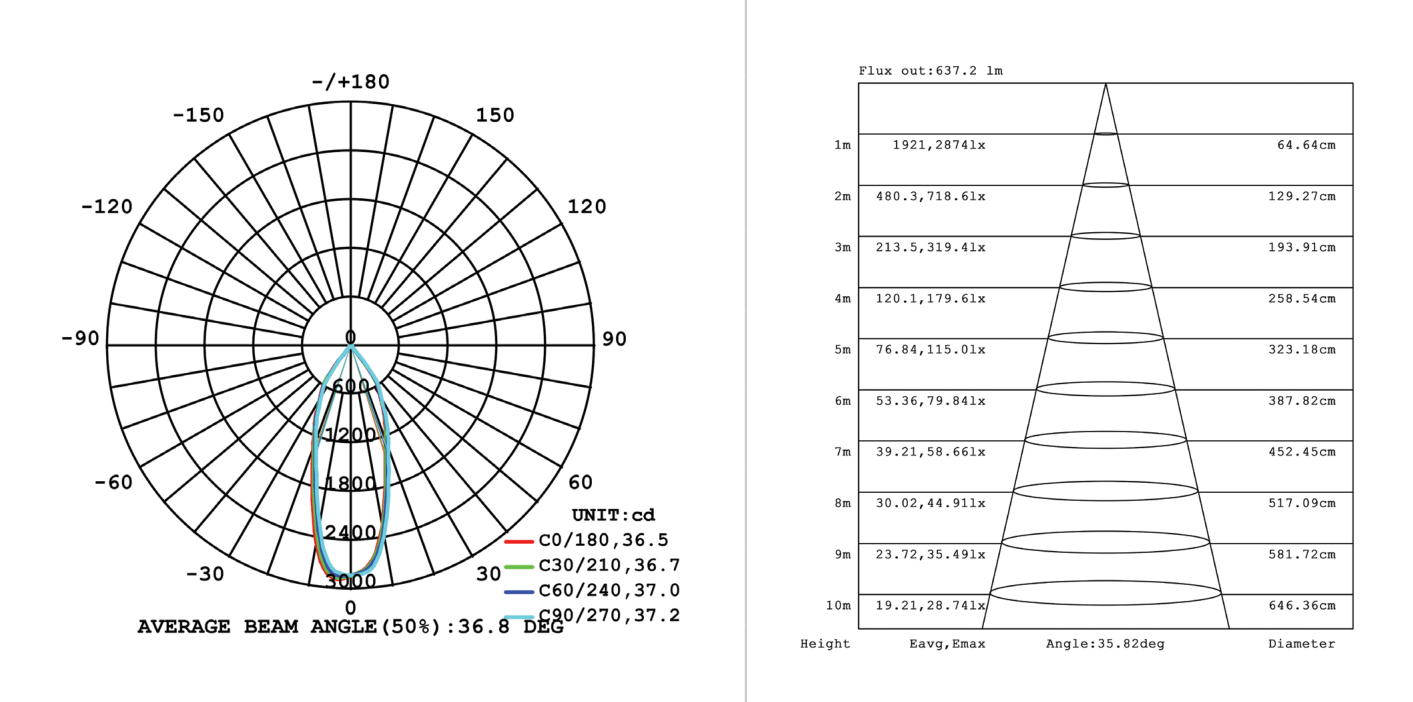Click the "Flux out:637.2 lm" heading
This screenshot has height=702, width=1413.
[x=931, y=71]
